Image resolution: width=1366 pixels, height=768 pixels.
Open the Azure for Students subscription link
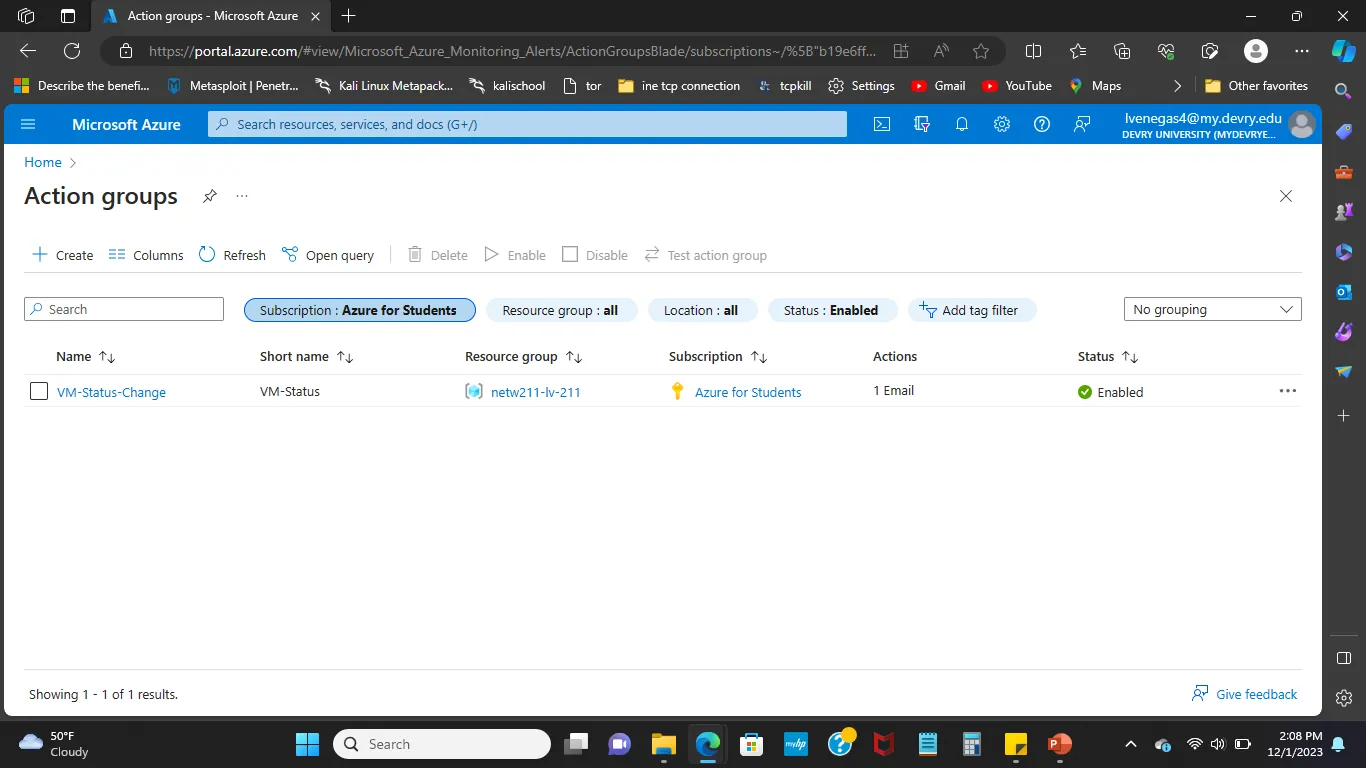748,392
